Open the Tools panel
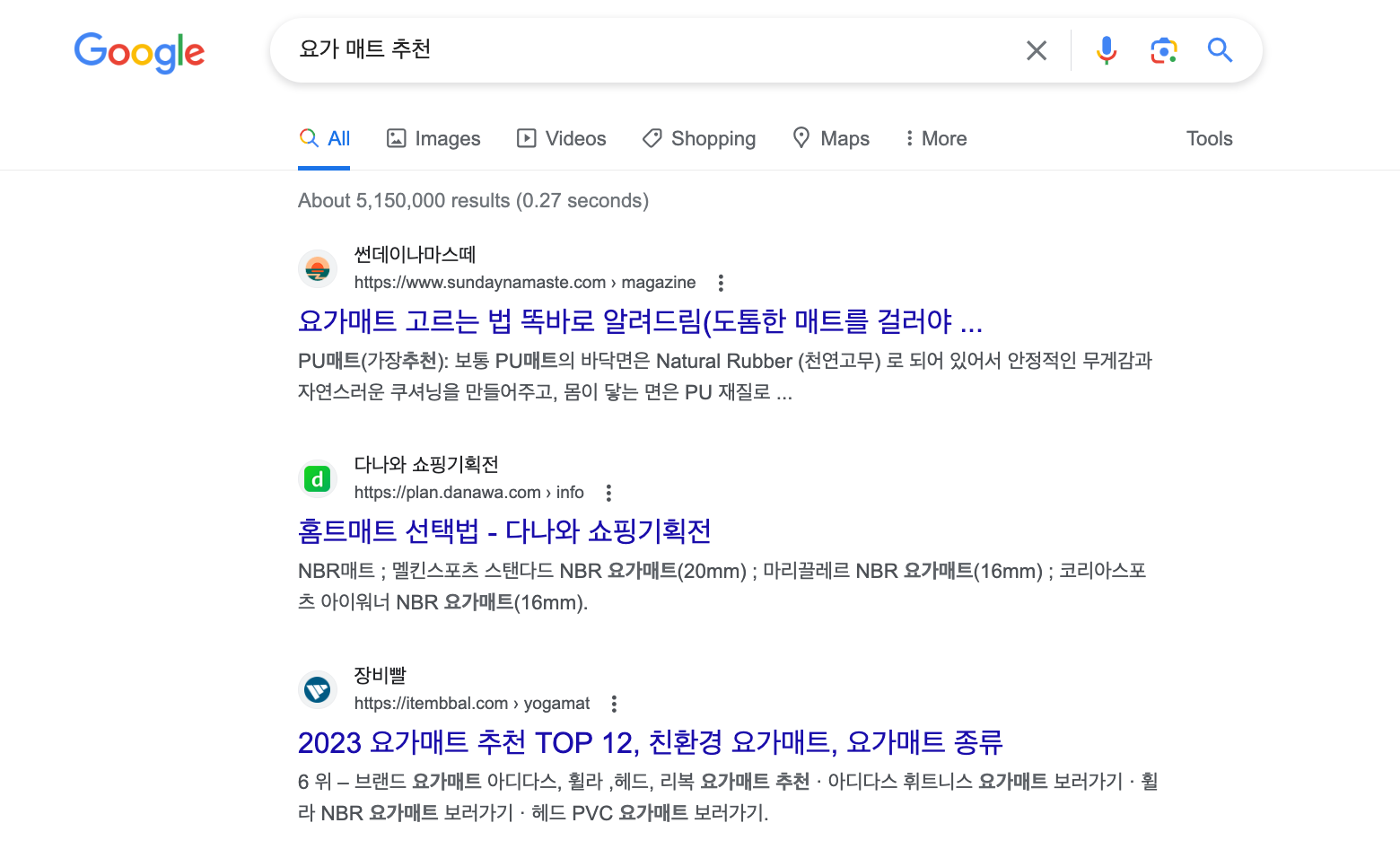Screen dimensions: 1400x858 (x=1209, y=138)
